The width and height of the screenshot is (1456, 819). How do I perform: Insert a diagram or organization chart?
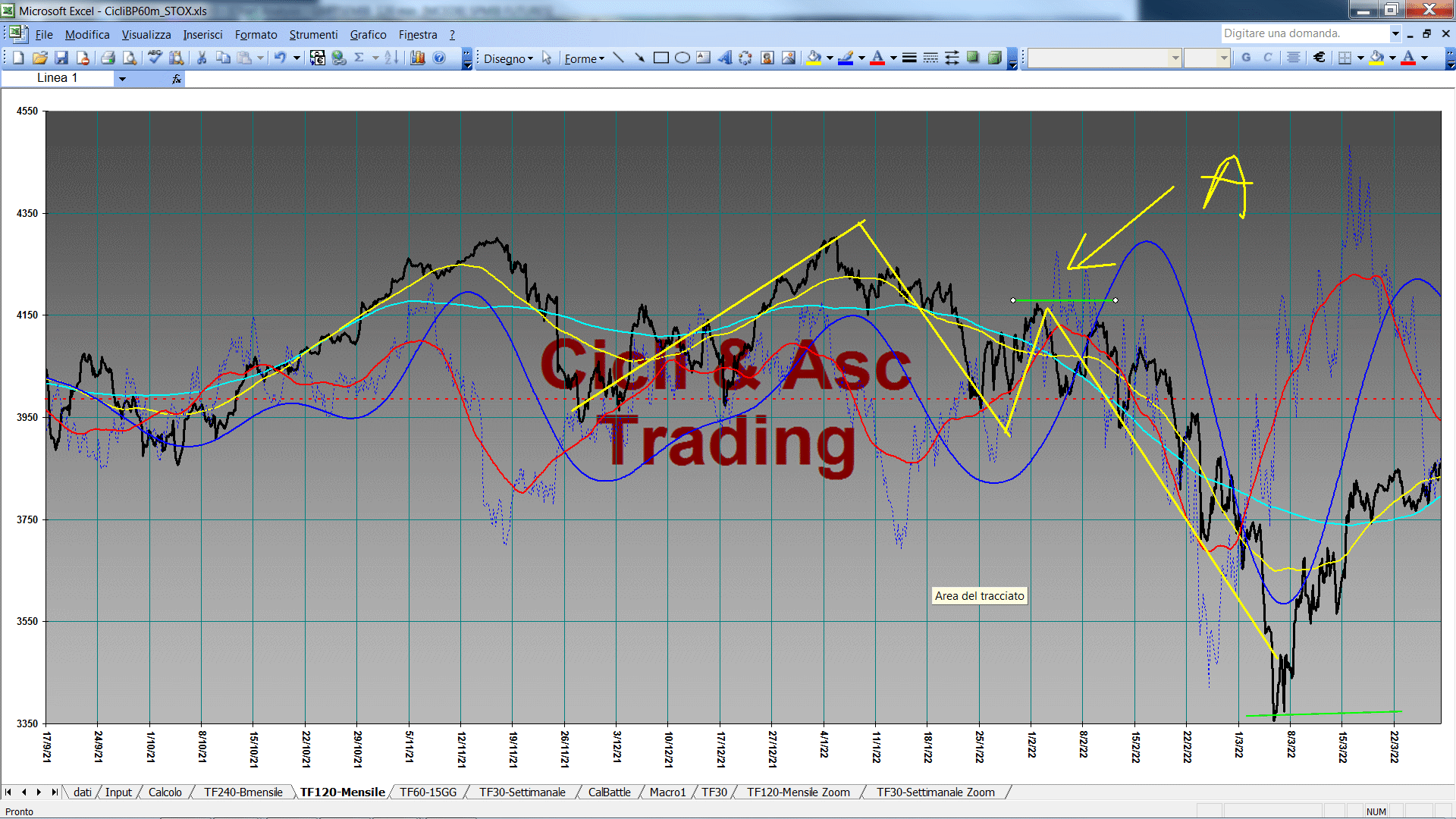coord(745,58)
